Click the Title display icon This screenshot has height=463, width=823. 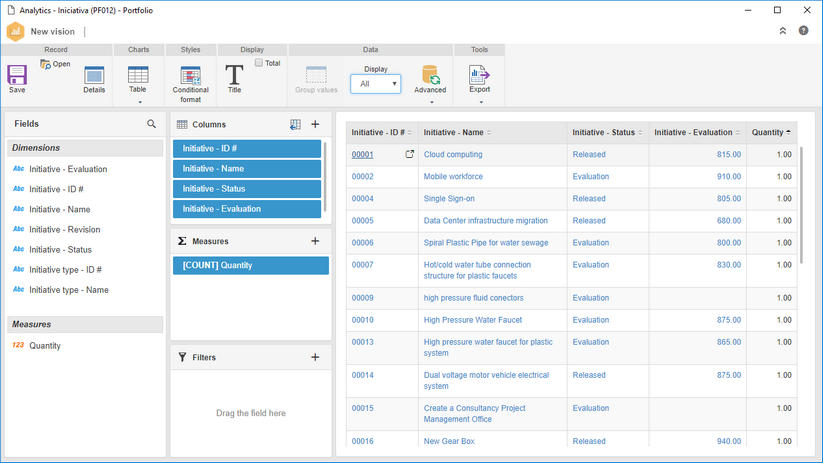[x=234, y=75]
